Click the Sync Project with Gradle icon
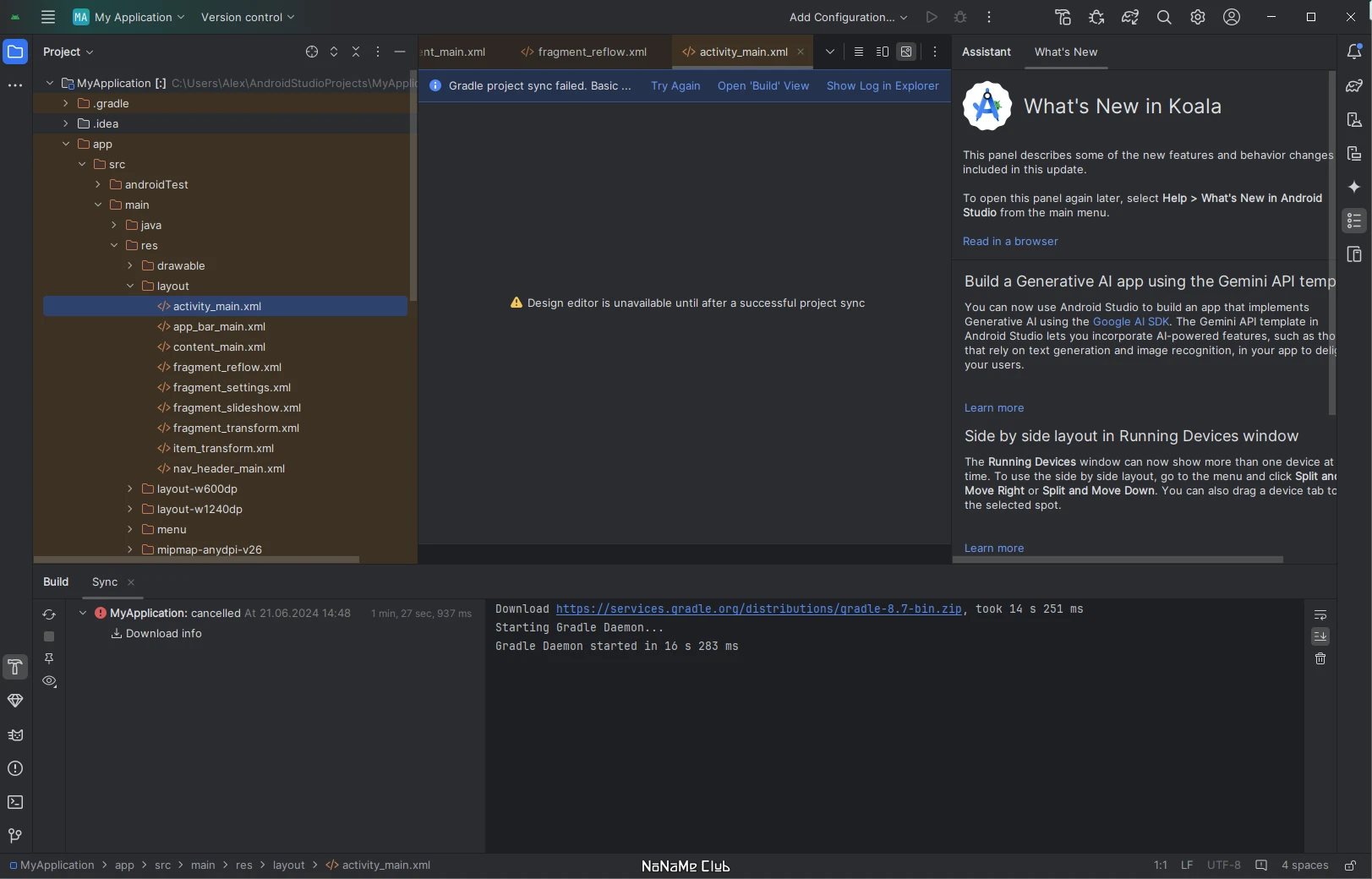The image size is (1372, 879). pos(1130,17)
